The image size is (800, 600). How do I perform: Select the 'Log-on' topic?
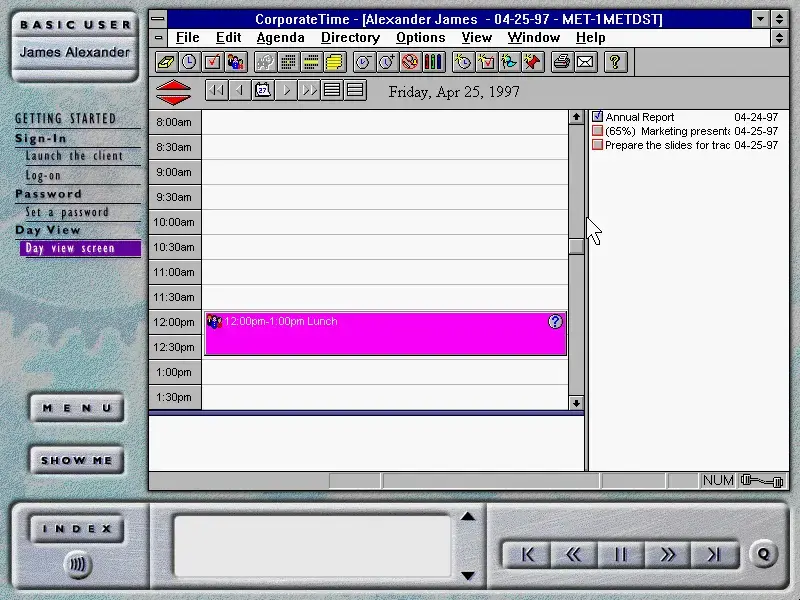coord(43,176)
